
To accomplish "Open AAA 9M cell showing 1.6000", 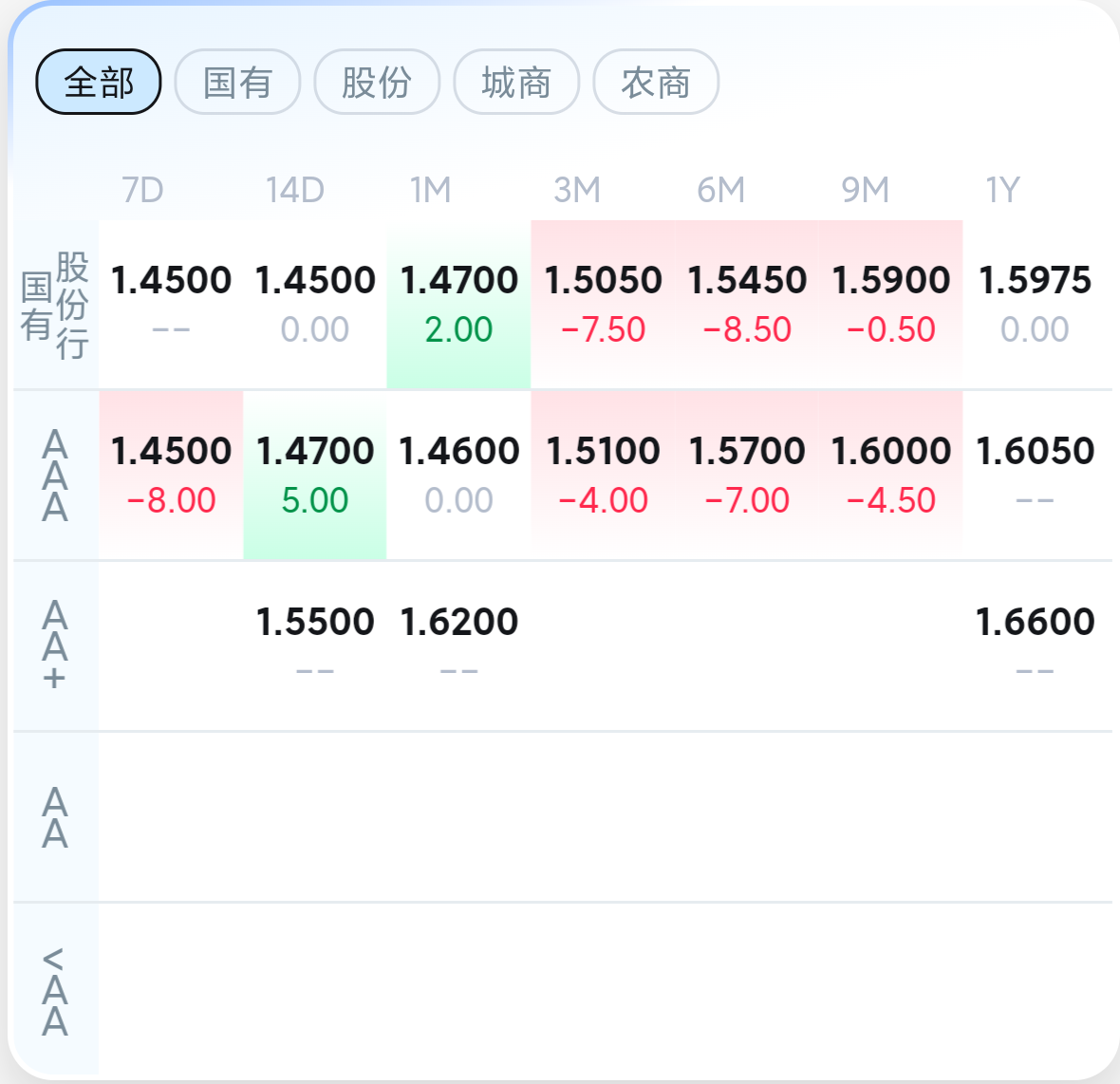I will click(890, 476).
